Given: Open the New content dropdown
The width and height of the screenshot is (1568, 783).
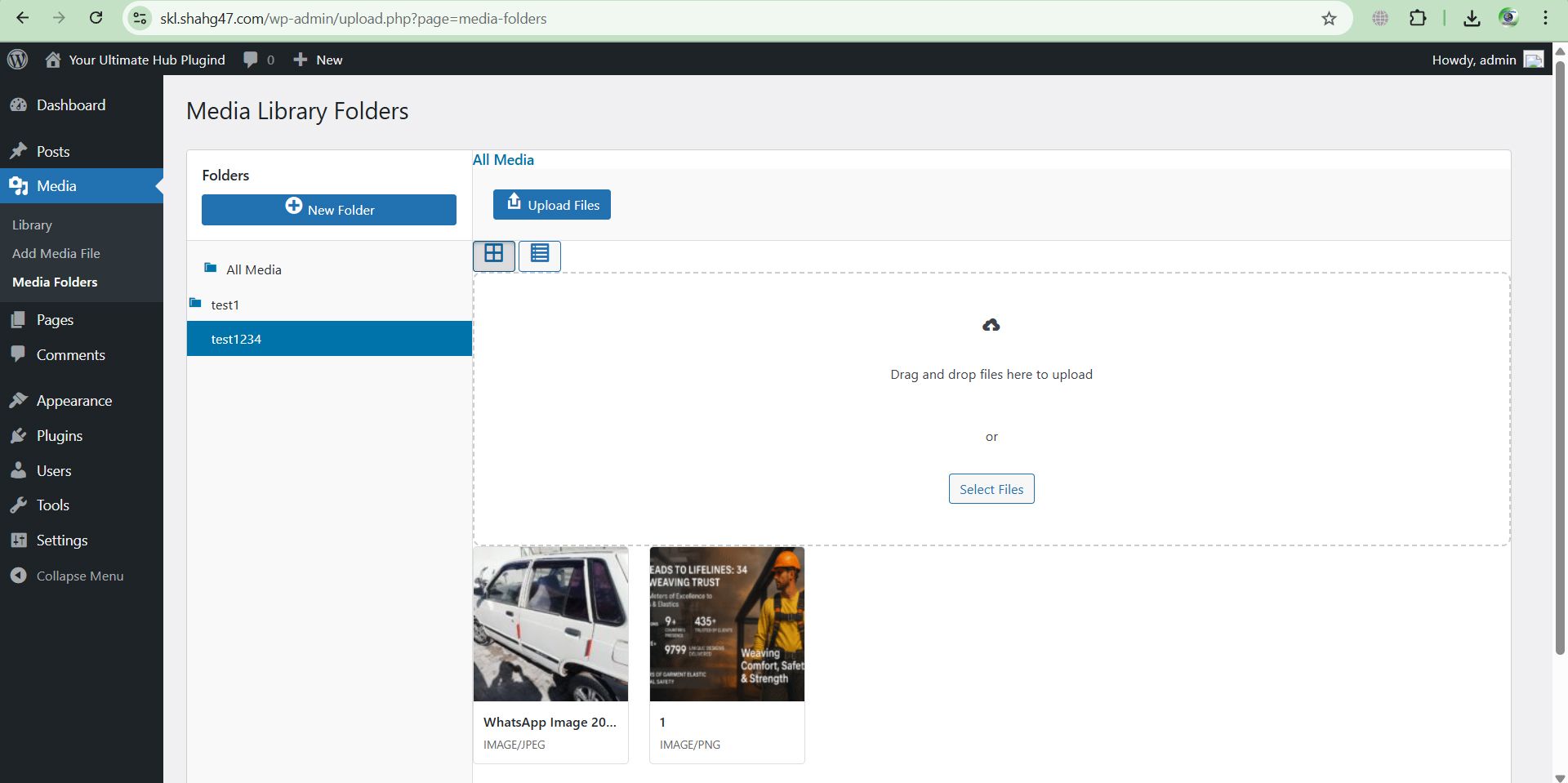Looking at the screenshot, I should (x=318, y=60).
